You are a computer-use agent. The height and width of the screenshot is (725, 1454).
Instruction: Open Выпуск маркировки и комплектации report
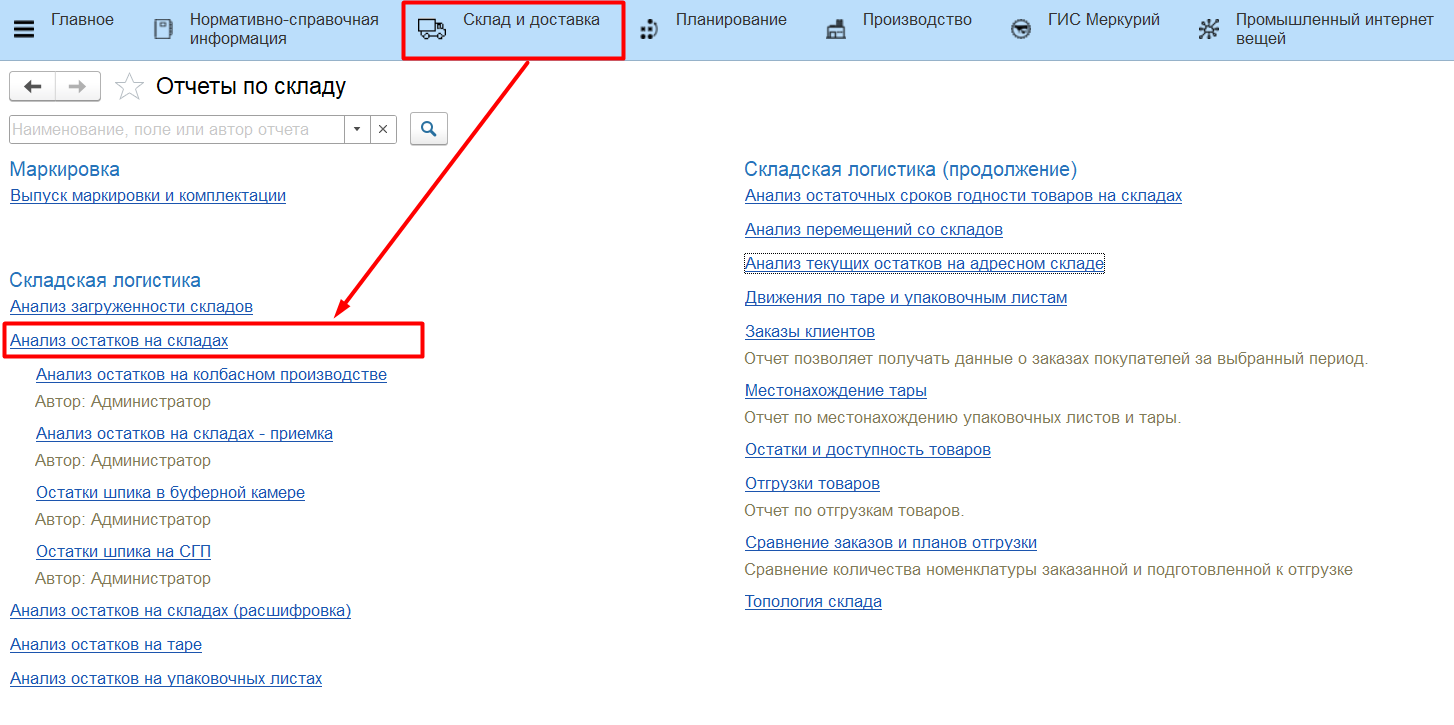click(x=148, y=196)
